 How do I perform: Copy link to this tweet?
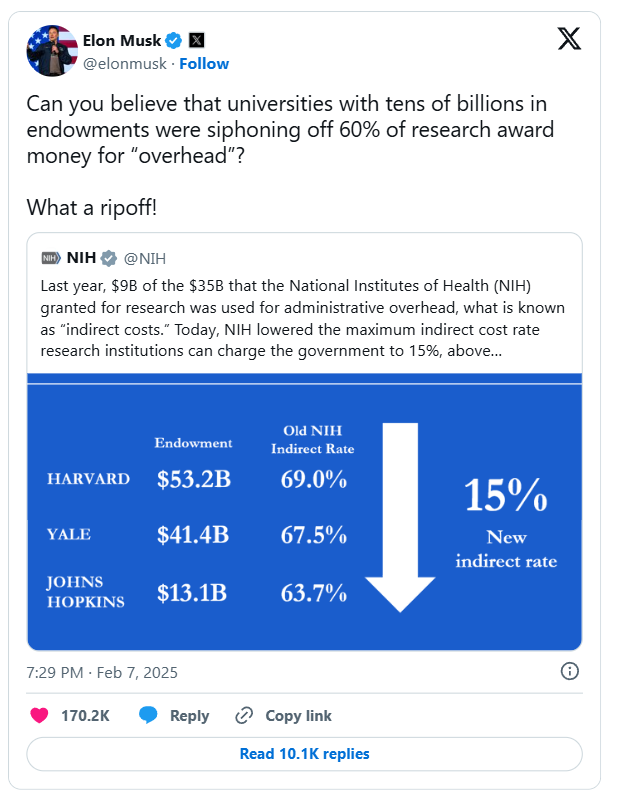click(283, 716)
